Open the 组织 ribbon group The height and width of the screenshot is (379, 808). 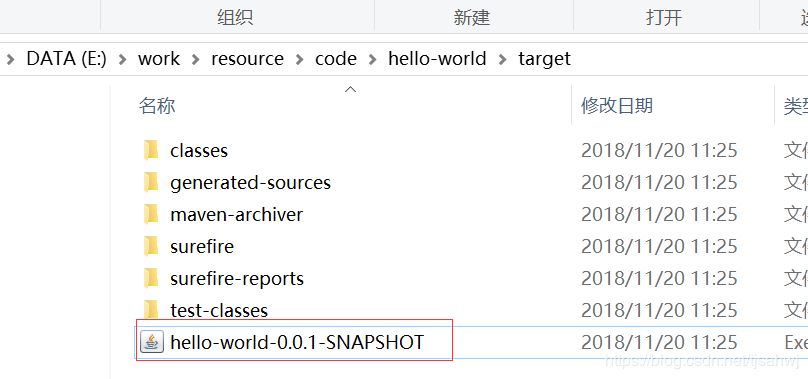pyautogui.click(x=235, y=18)
